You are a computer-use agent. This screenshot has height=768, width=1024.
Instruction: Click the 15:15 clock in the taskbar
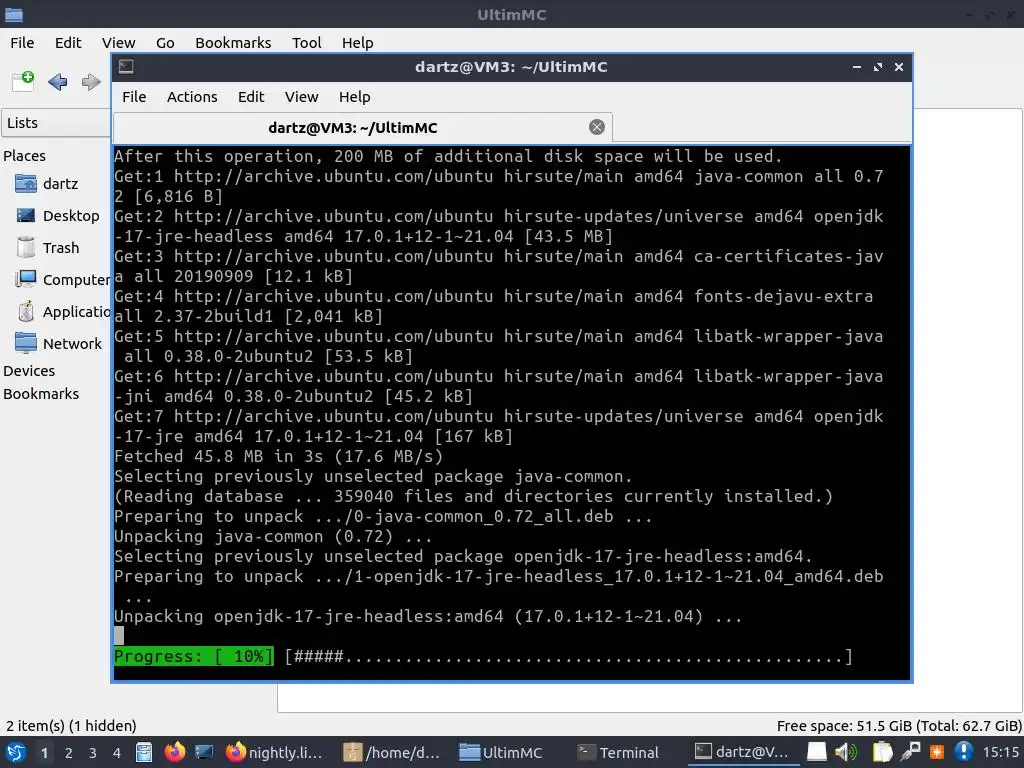(1000, 753)
